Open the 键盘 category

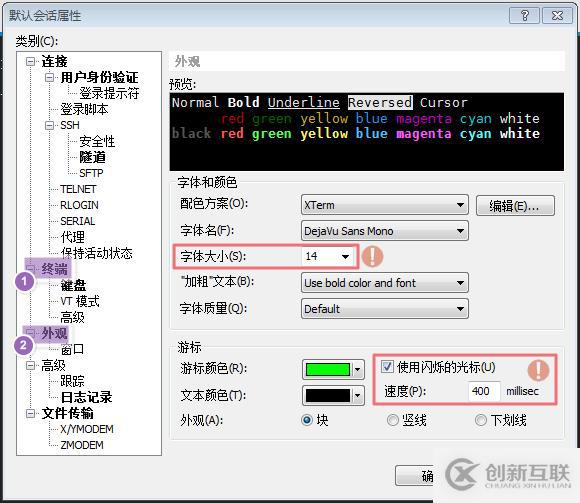(x=73, y=285)
